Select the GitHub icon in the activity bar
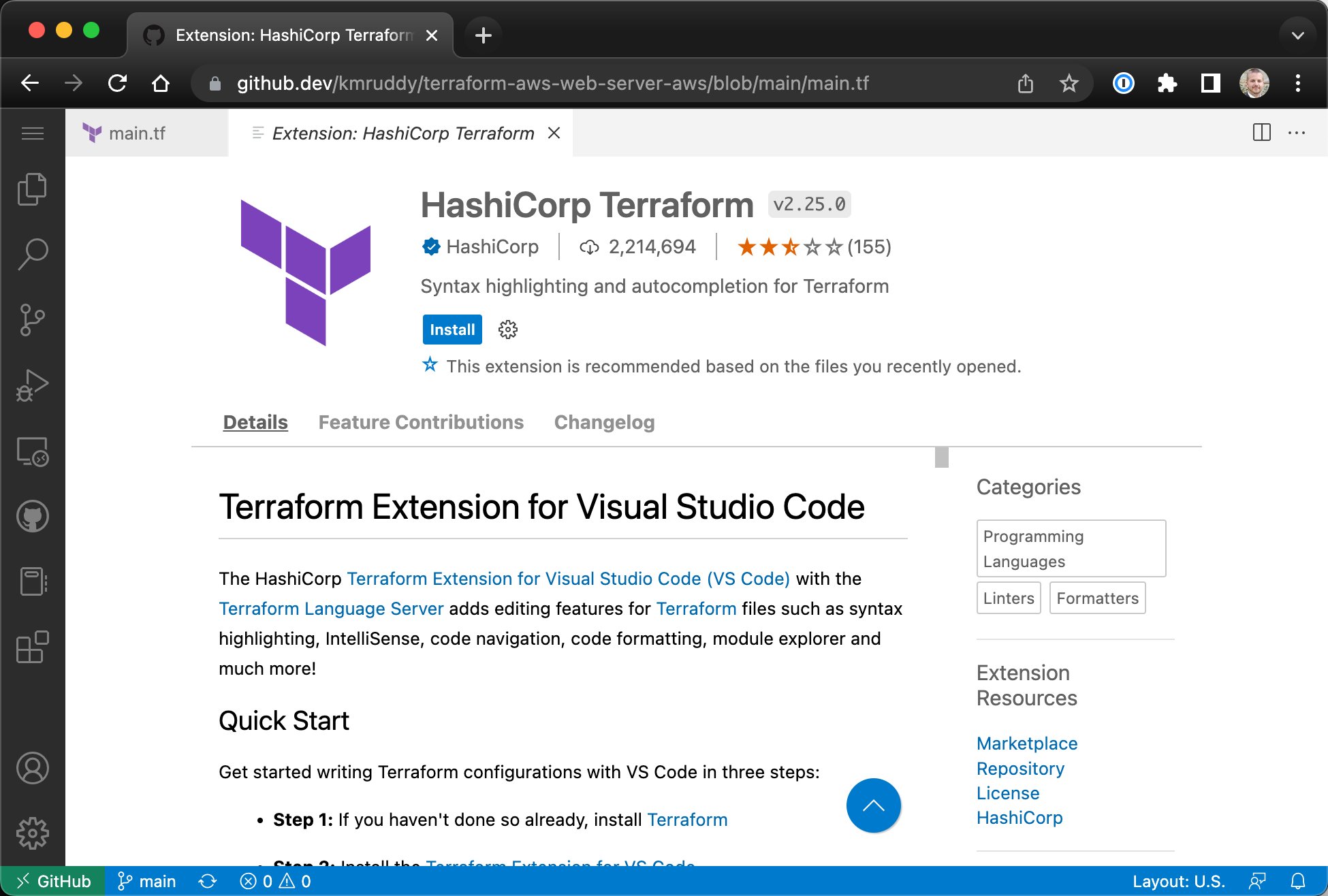 [32, 515]
